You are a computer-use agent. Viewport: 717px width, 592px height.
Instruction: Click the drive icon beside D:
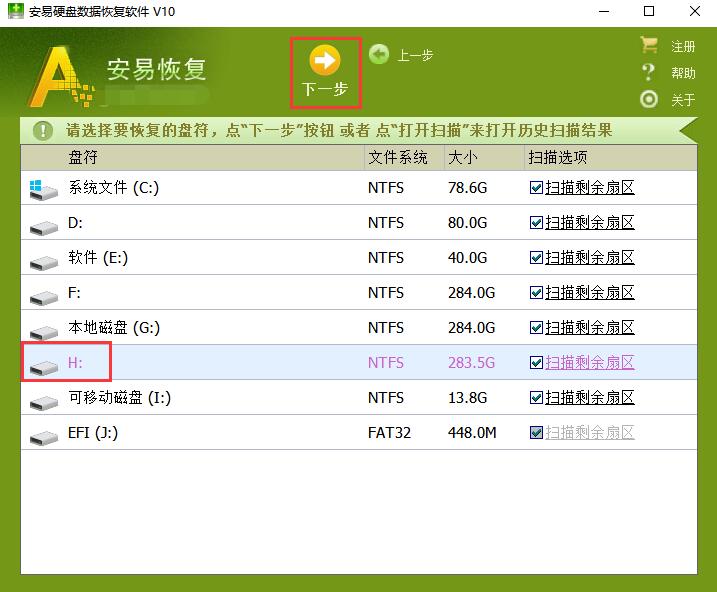click(44, 227)
